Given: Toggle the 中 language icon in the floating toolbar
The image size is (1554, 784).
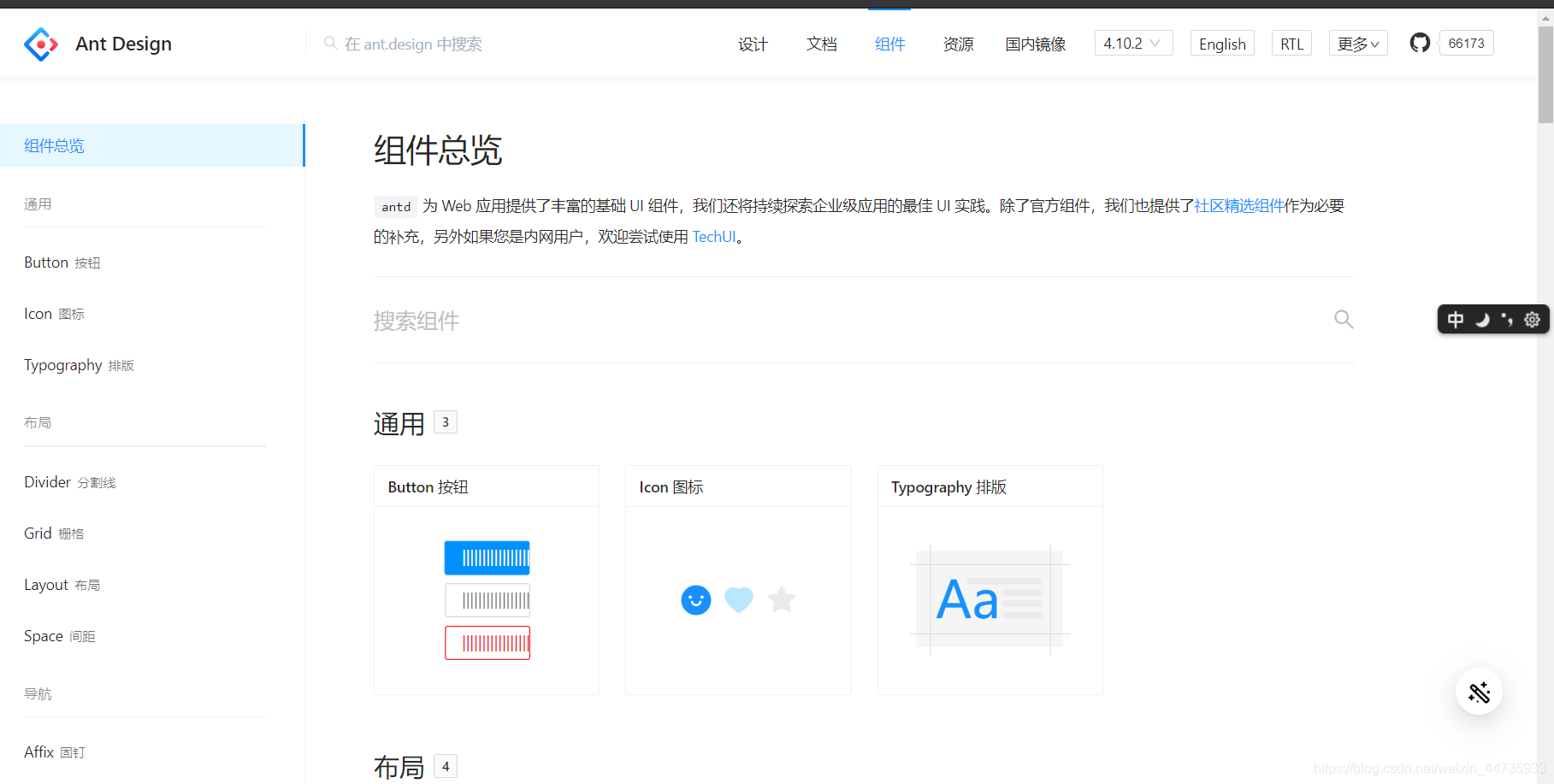Looking at the screenshot, I should point(1456,320).
